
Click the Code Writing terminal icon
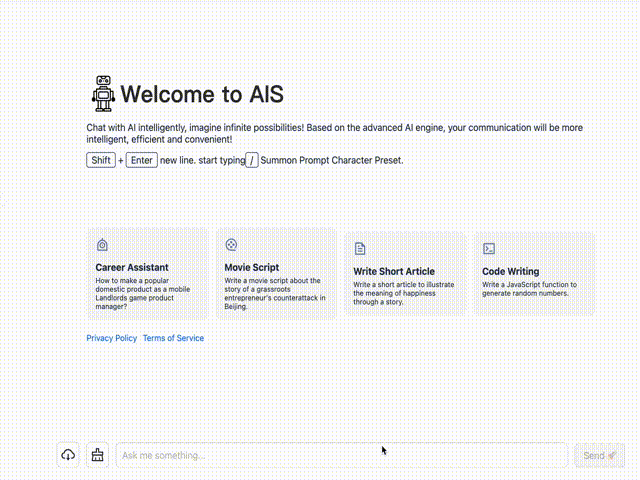[x=489, y=249]
